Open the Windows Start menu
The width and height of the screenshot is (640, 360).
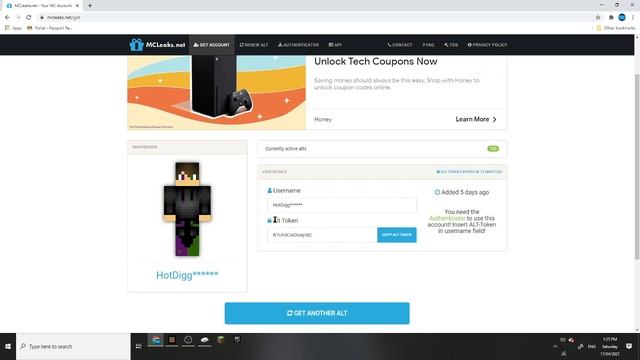pos(8,346)
